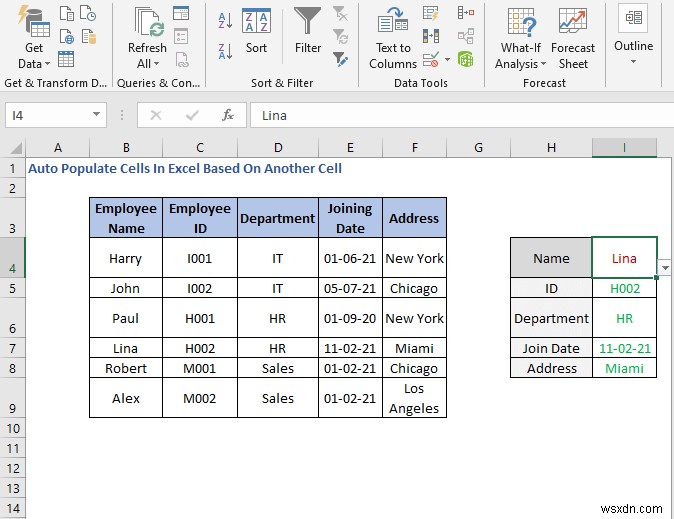Select the 'Employee Name' header cell
Viewport: 674px width, 519px height.
pyautogui.click(x=126, y=218)
